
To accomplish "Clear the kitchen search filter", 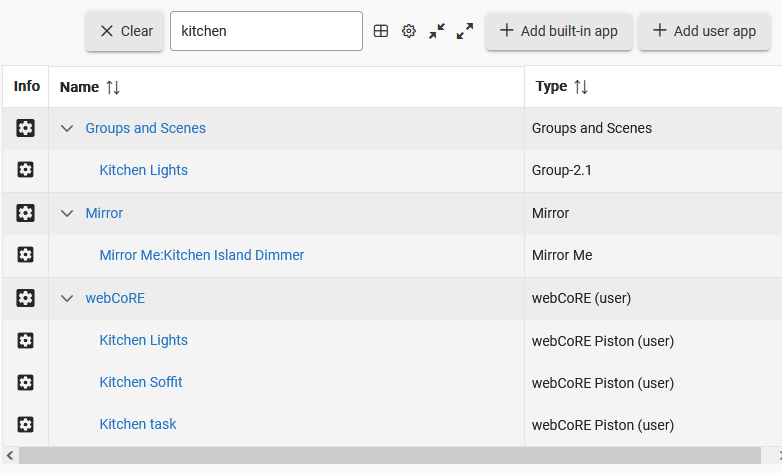I will point(125,31).
